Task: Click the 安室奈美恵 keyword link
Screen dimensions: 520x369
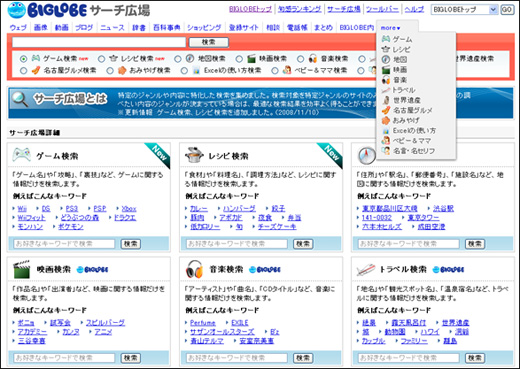Action: (x=256, y=341)
